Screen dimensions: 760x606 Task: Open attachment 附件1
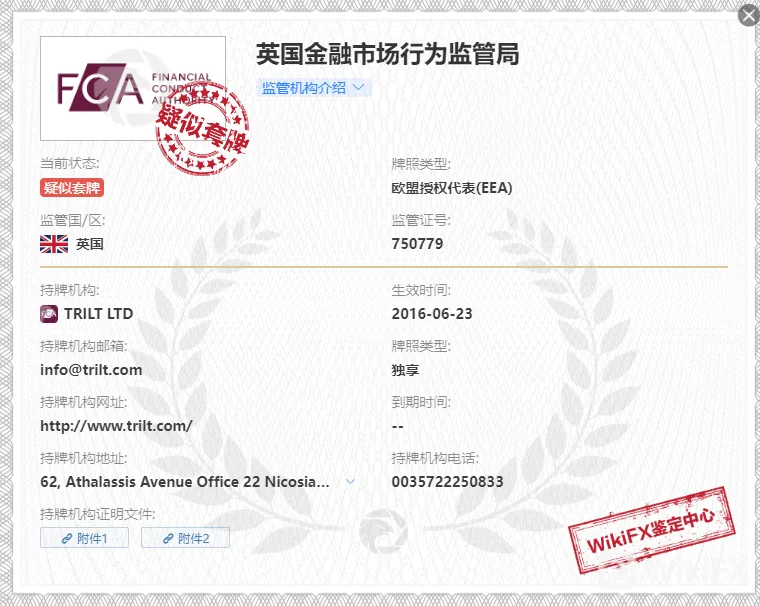point(84,538)
